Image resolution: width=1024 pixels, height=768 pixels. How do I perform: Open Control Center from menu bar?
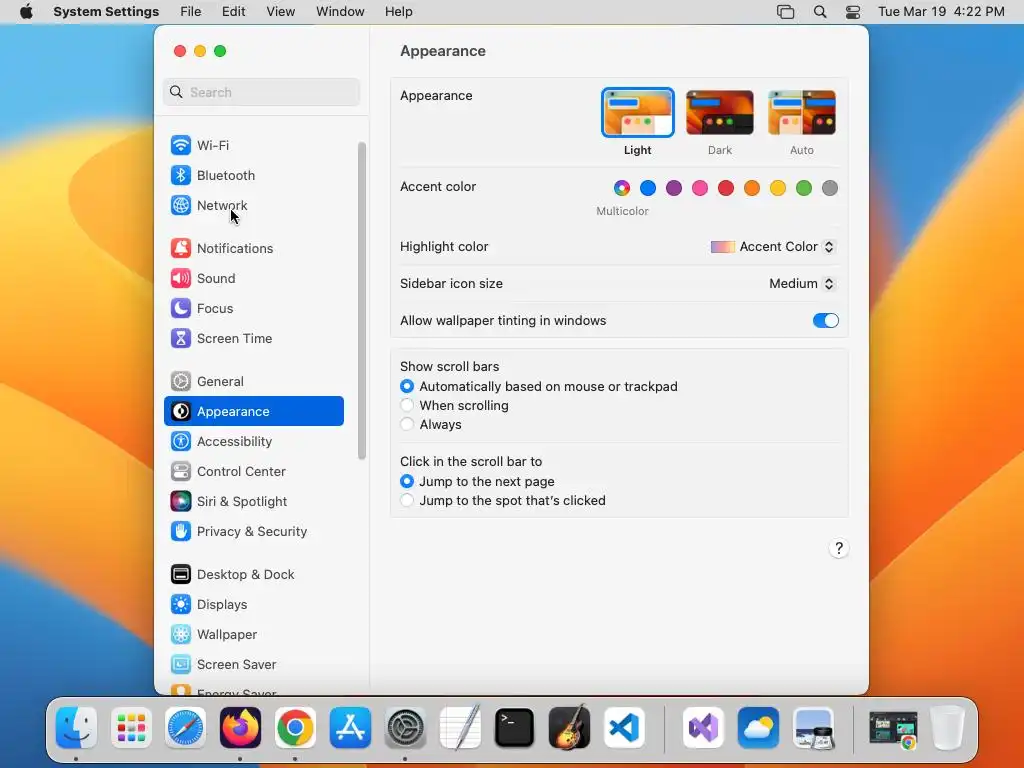pyautogui.click(x=852, y=12)
